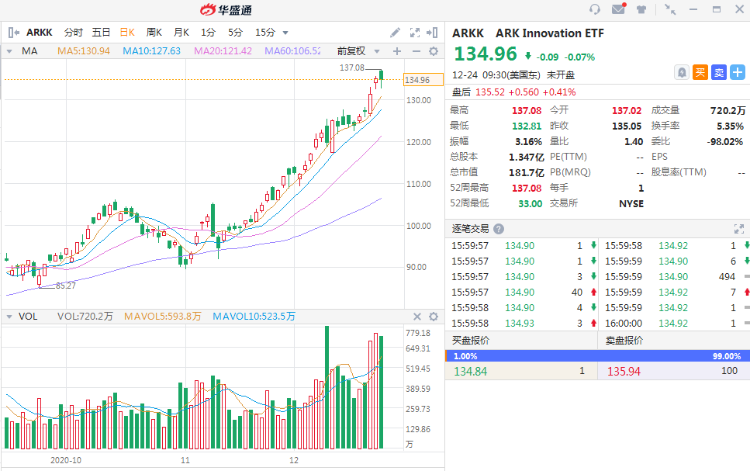
Task: Click the NYSE exchange value
Action: coord(631,204)
